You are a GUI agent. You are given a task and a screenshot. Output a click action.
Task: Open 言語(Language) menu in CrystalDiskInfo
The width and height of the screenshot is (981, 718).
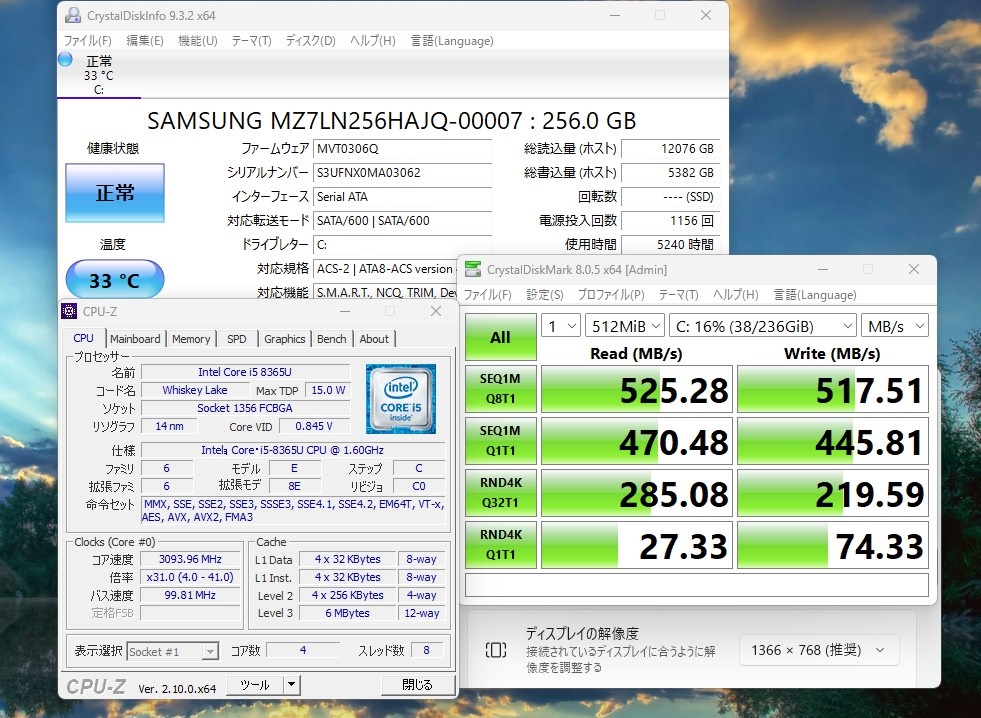coord(452,41)
